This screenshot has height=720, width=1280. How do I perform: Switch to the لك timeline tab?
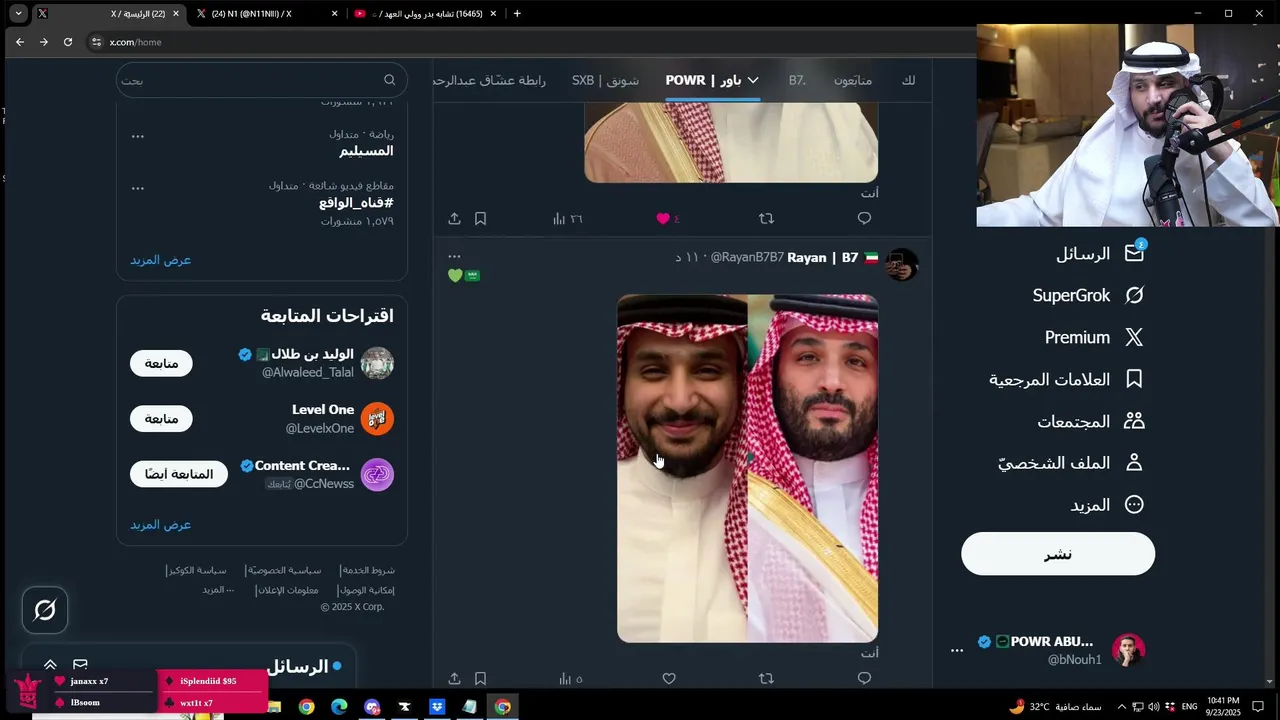point(908,80)
